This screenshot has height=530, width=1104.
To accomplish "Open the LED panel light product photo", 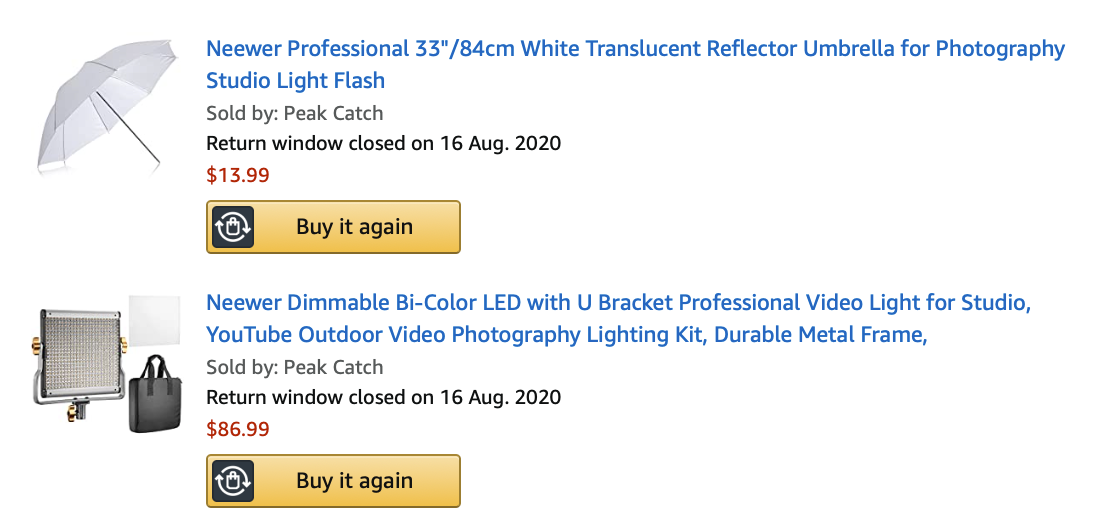I will pos(106,363).
